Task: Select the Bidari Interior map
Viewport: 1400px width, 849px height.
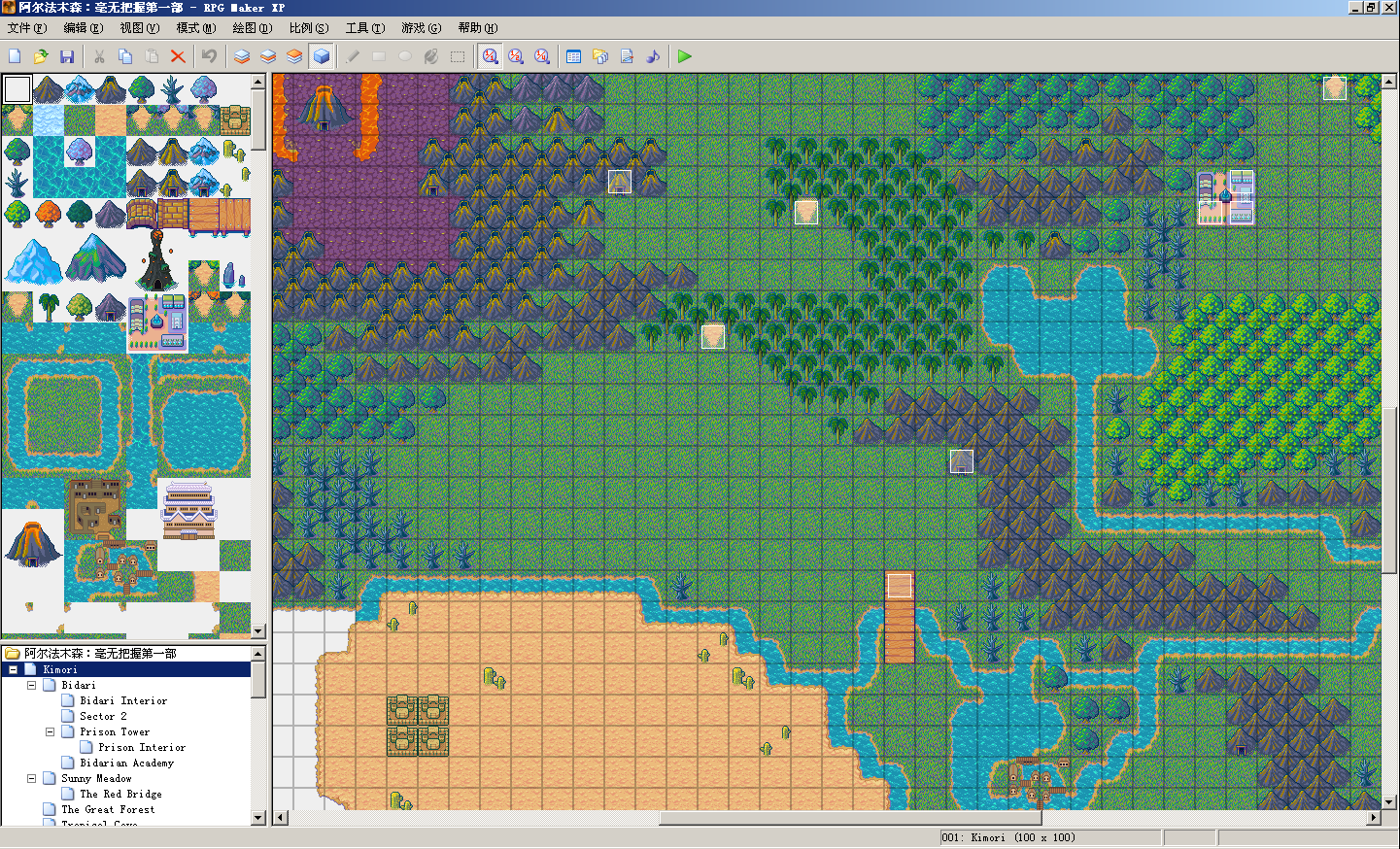Action: [123, 700]
